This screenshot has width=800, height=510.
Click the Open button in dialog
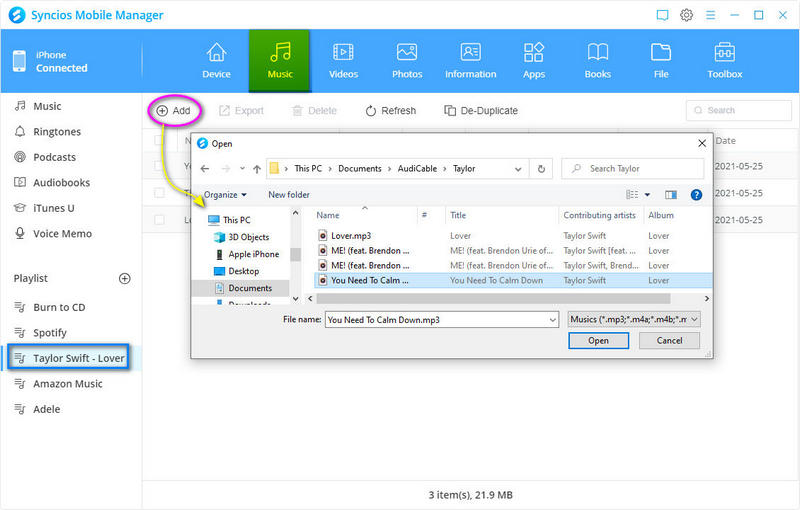coord(598,340)
